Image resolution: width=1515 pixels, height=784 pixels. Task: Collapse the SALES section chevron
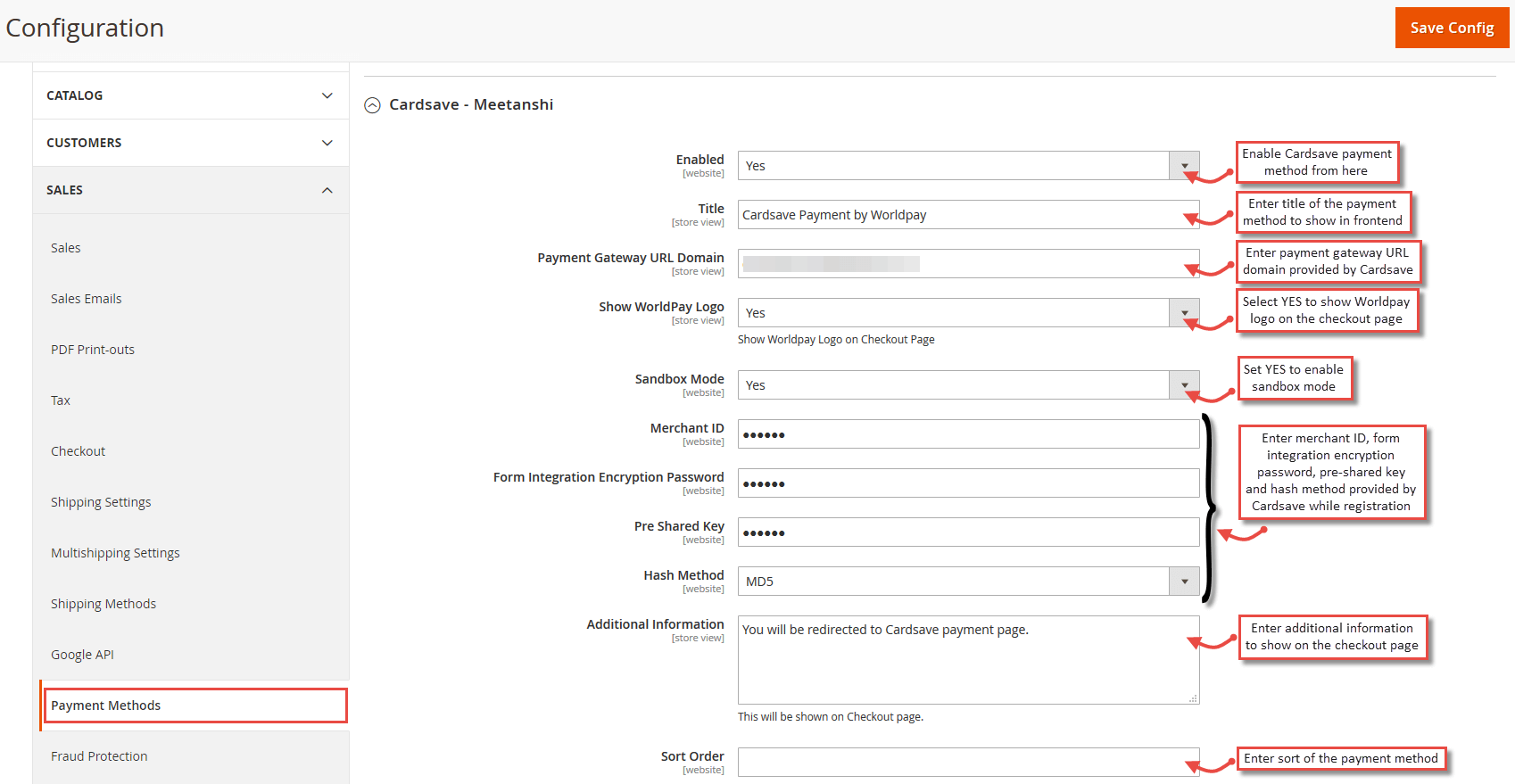pyautogui.click(x=327, y=190)
